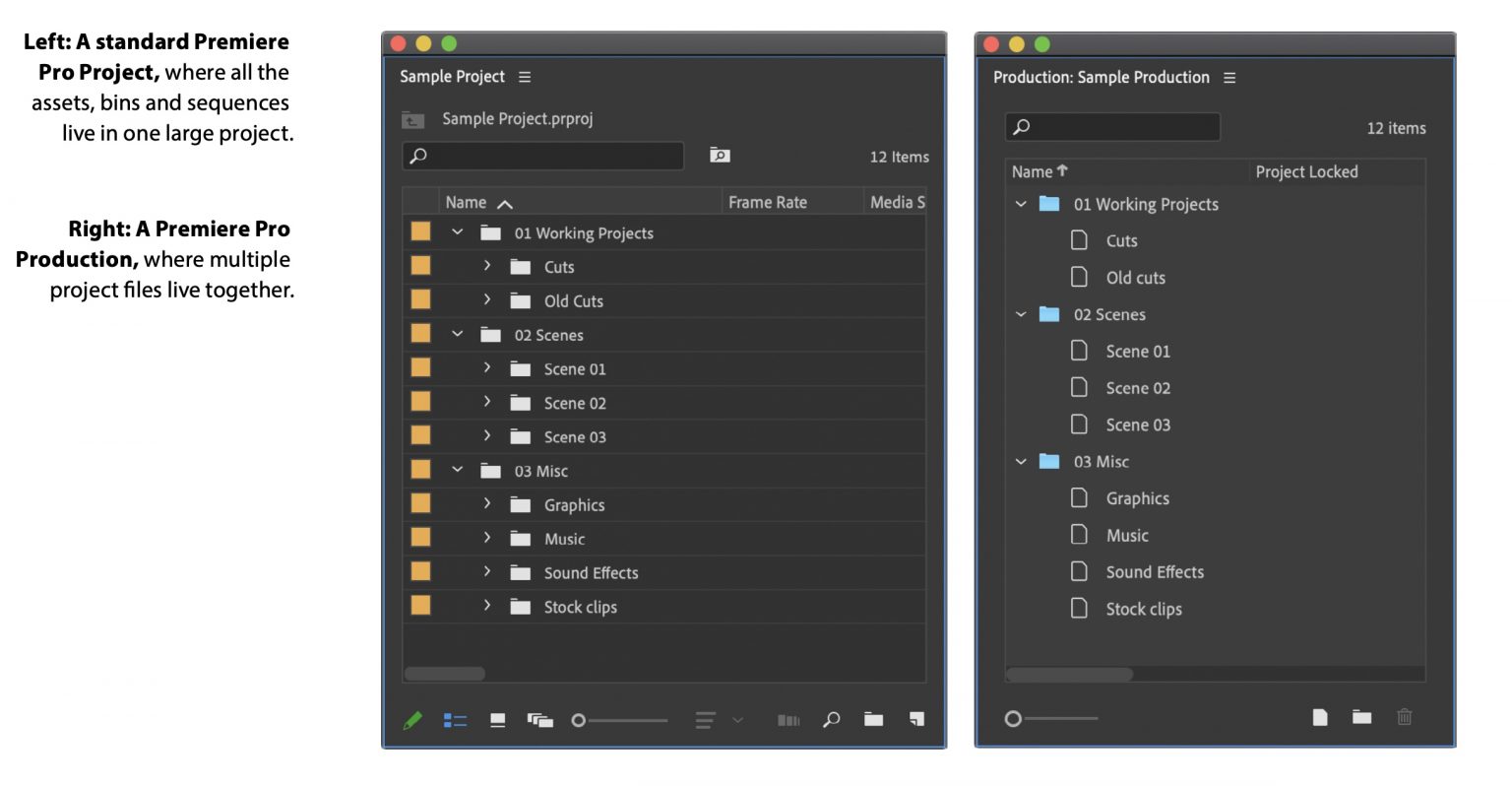Viewport: 1512px width, 786px height.
Task: Click the Find magnifier in the project toolbar
Action: (x=832, y=719)
